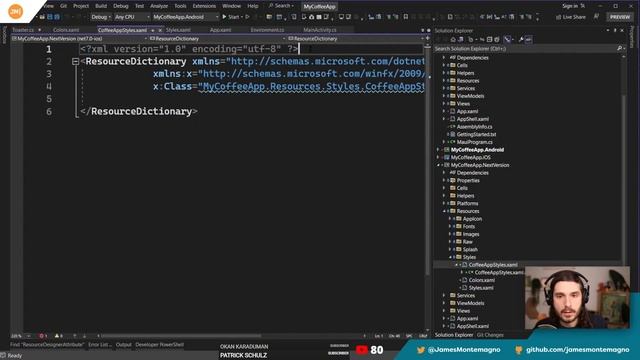Open the MyCoffeeApp.Android startup project dropdown
Image resolution: width=640 pixels, height=360 pixels.
(x=186, y=17)
